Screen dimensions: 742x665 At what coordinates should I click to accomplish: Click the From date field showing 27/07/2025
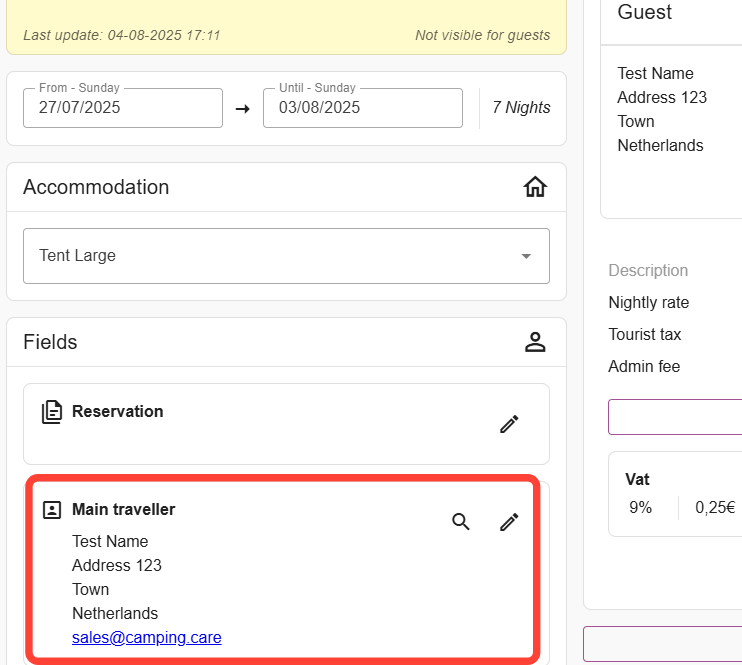122,108
